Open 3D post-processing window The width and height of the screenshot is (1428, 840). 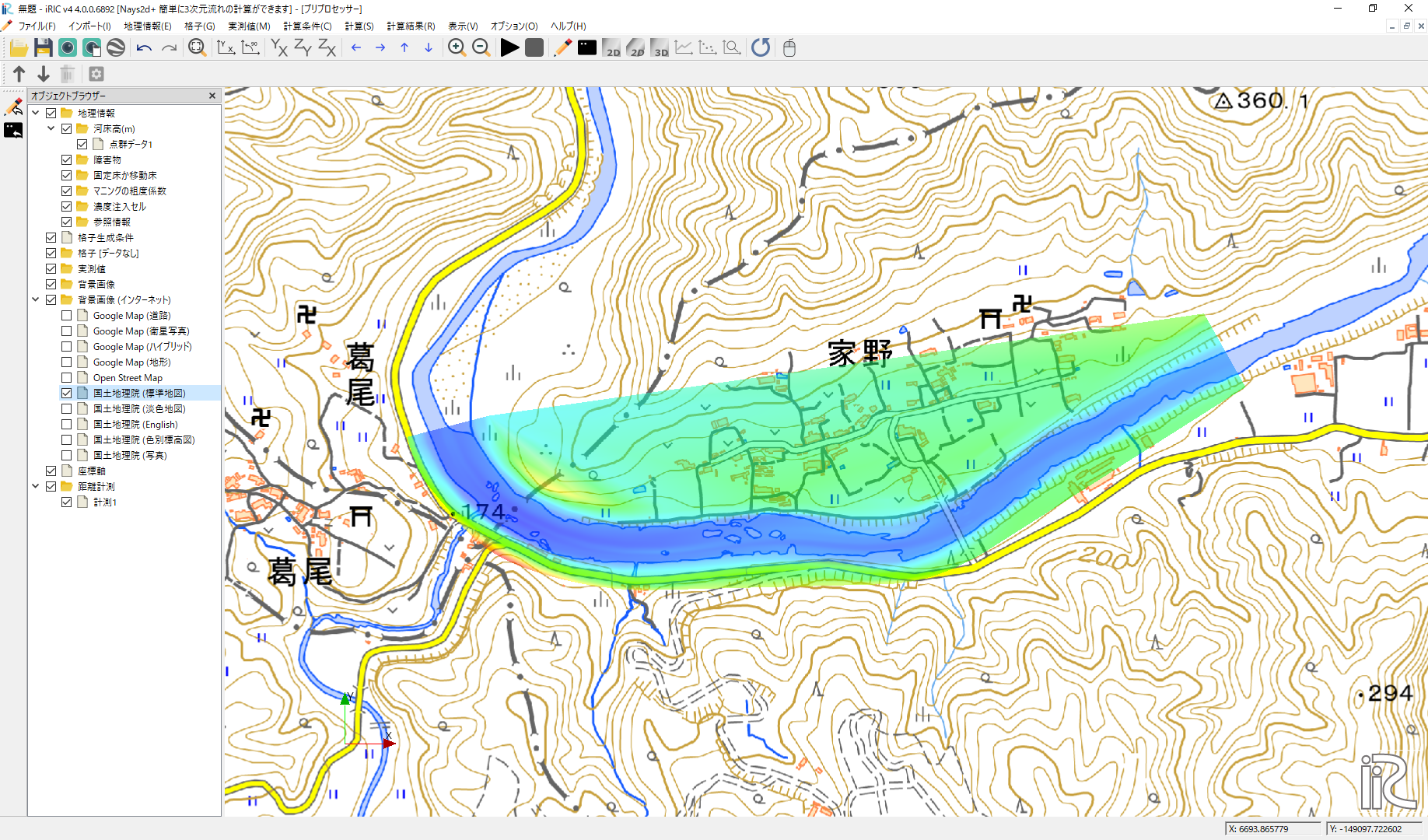(x=660, y=48)
